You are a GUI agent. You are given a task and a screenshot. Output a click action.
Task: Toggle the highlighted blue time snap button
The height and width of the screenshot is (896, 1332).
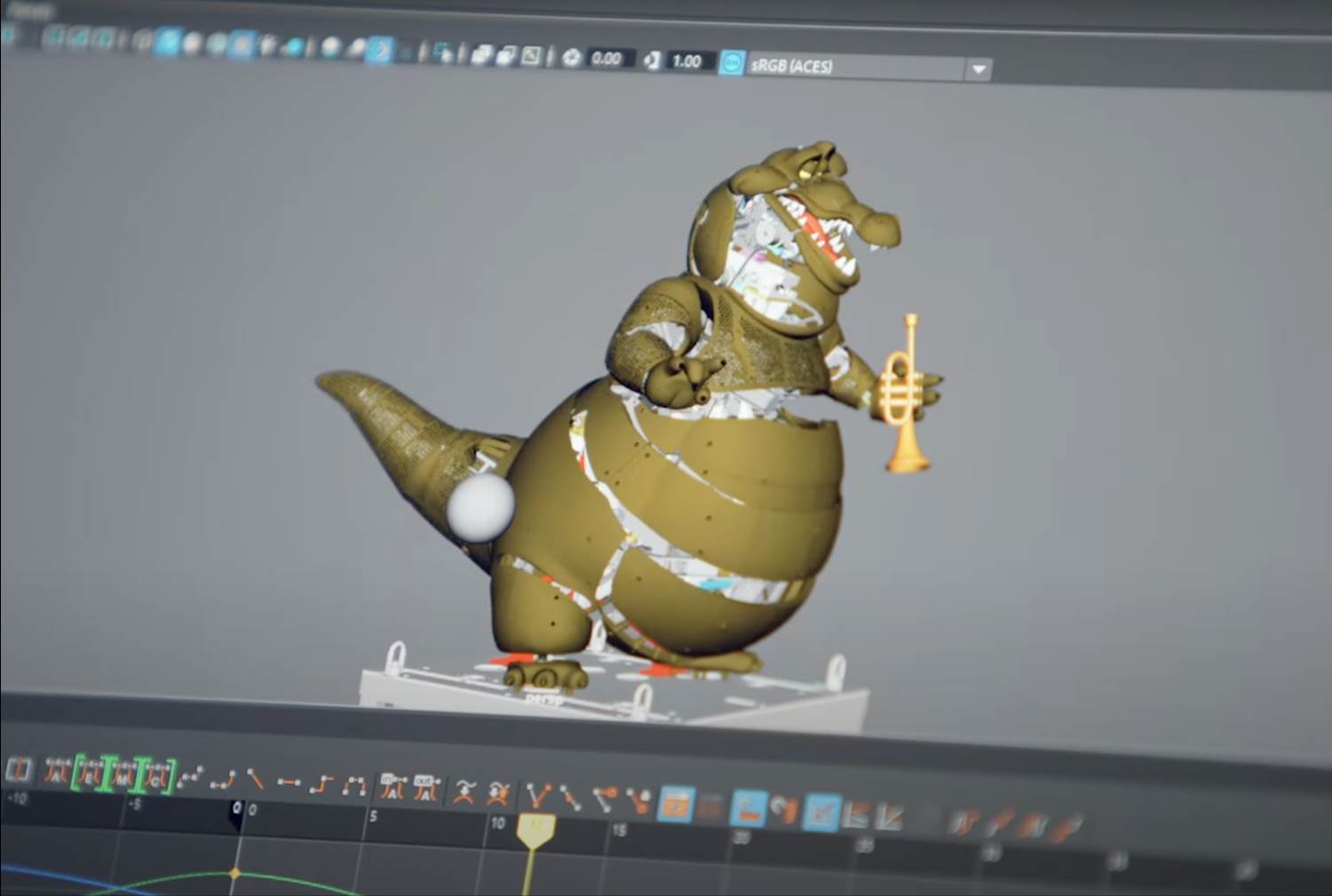pos(749,807)
